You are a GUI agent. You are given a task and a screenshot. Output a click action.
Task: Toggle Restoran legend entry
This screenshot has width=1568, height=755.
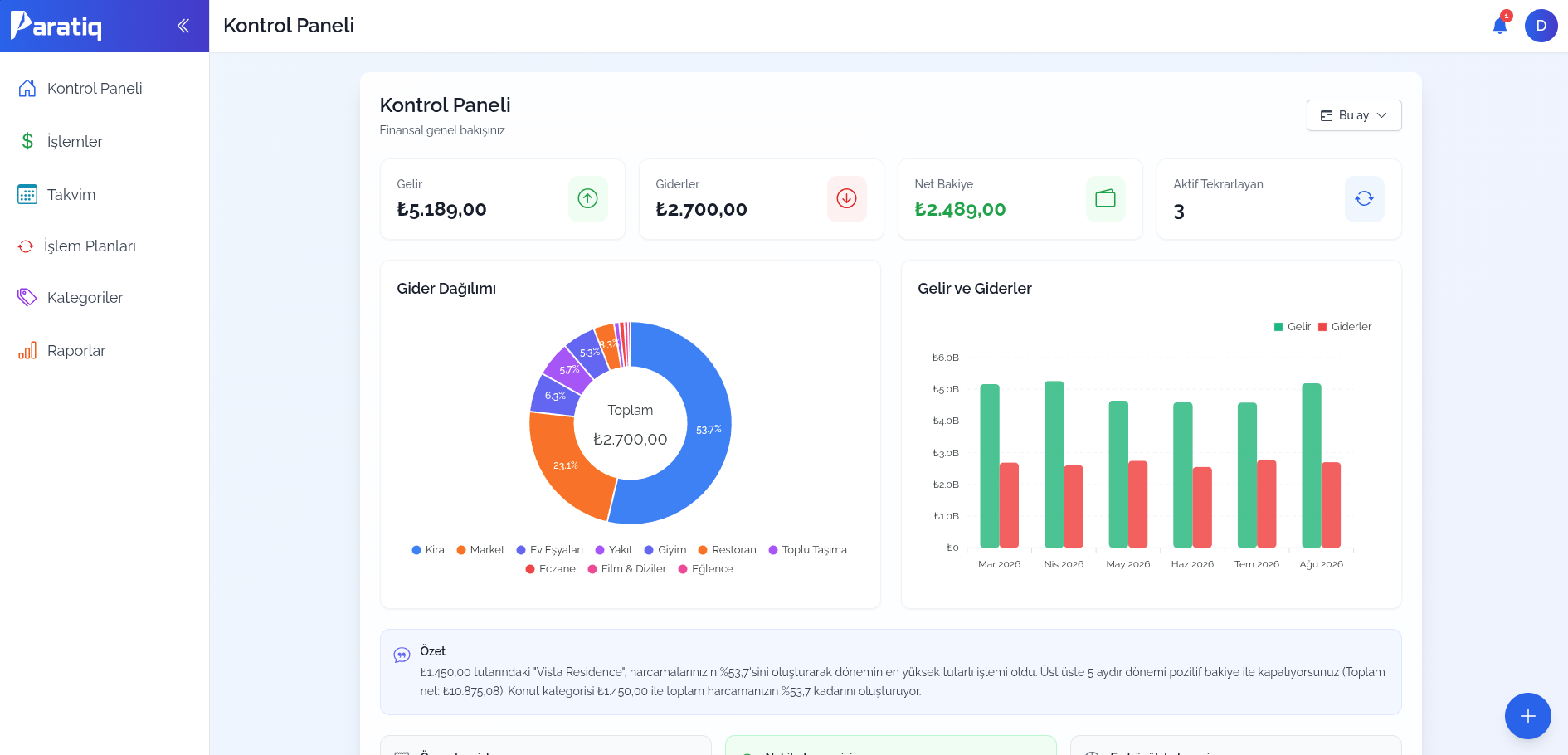(x=728, y=549)
